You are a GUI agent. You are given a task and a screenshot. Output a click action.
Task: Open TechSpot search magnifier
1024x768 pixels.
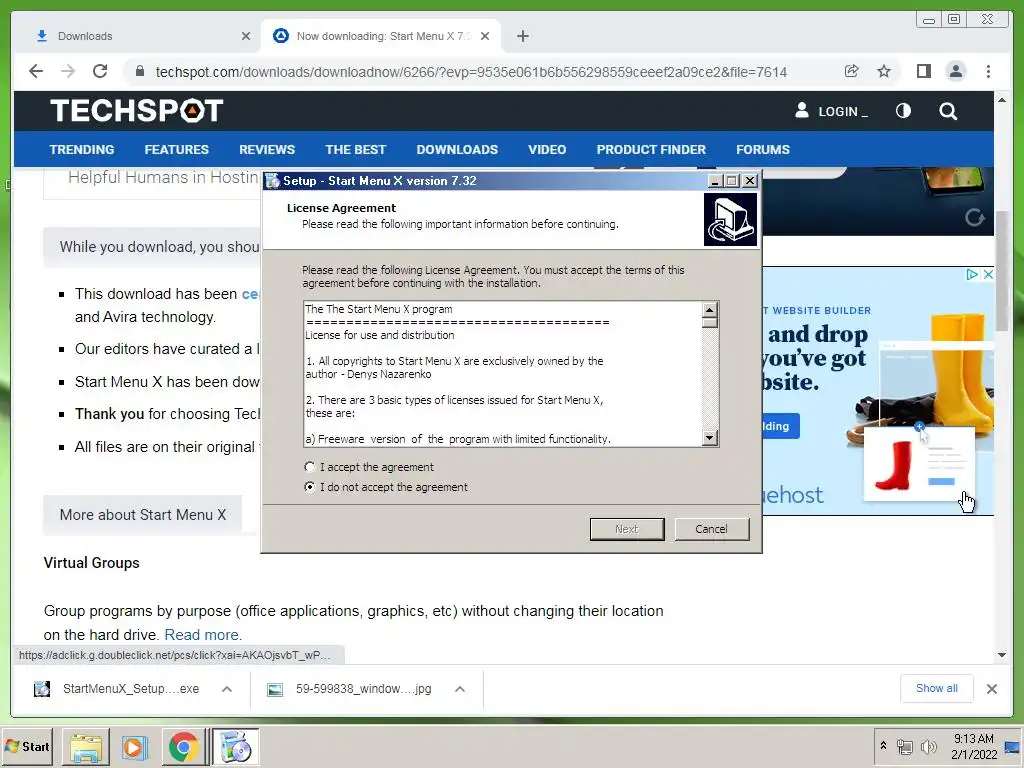coord(948,112)
